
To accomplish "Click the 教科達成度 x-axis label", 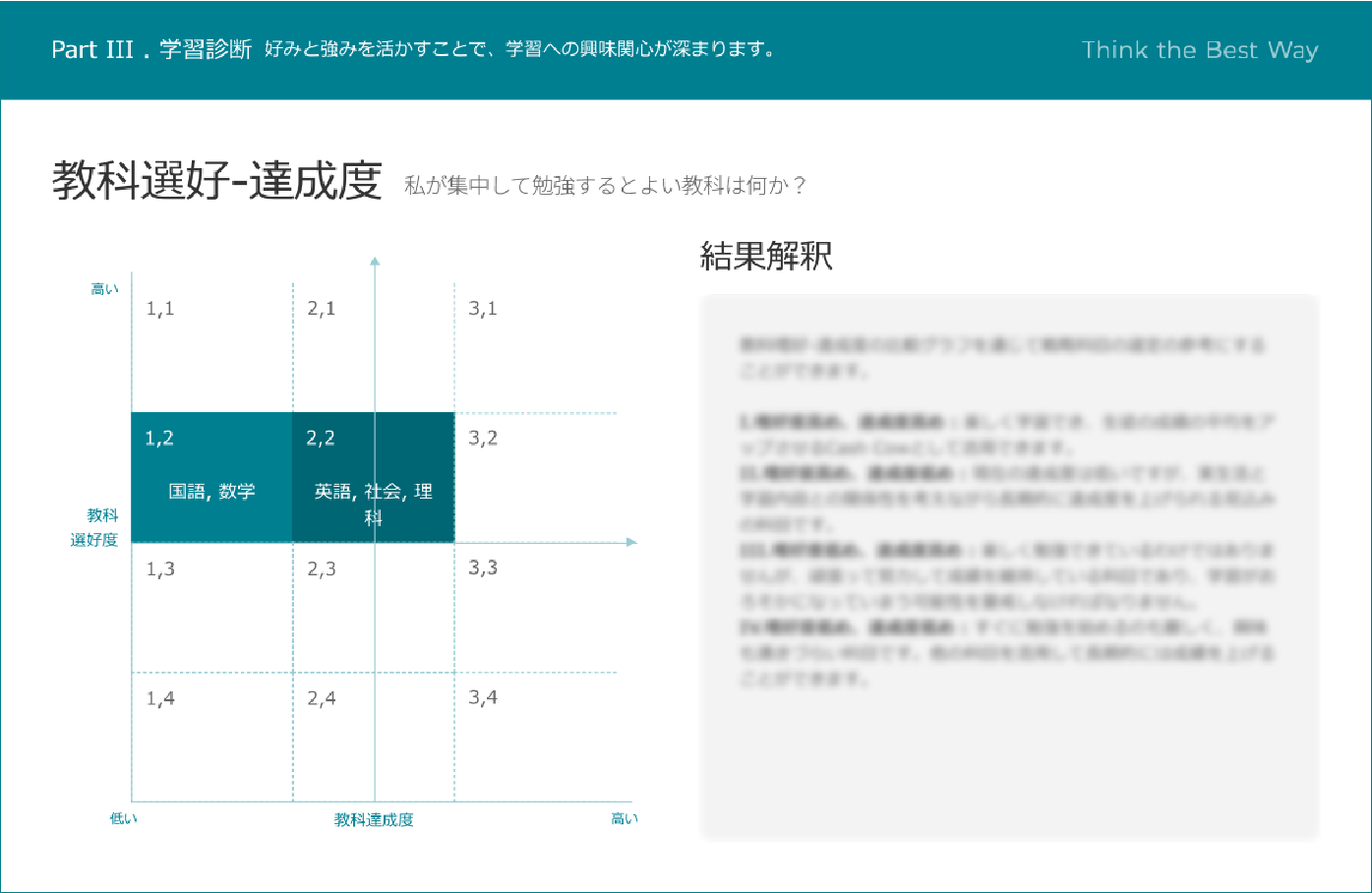I will pyautogui.click(x=374, y=820).
